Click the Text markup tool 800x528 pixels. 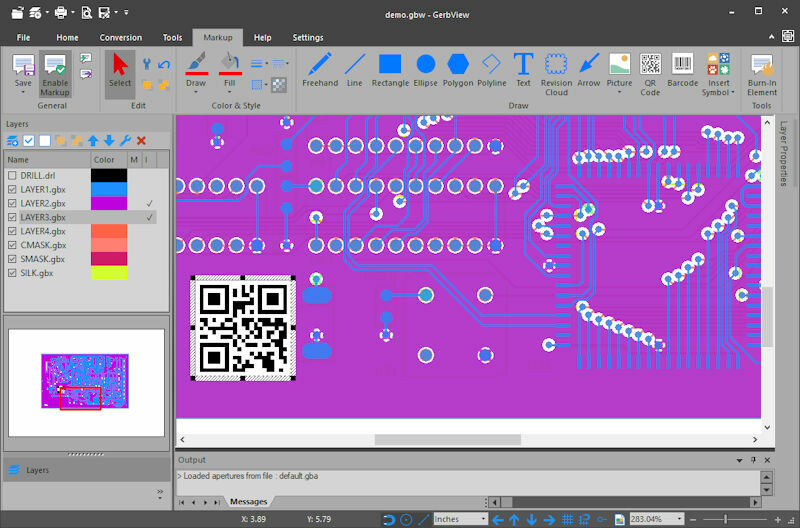click(523, 70)
